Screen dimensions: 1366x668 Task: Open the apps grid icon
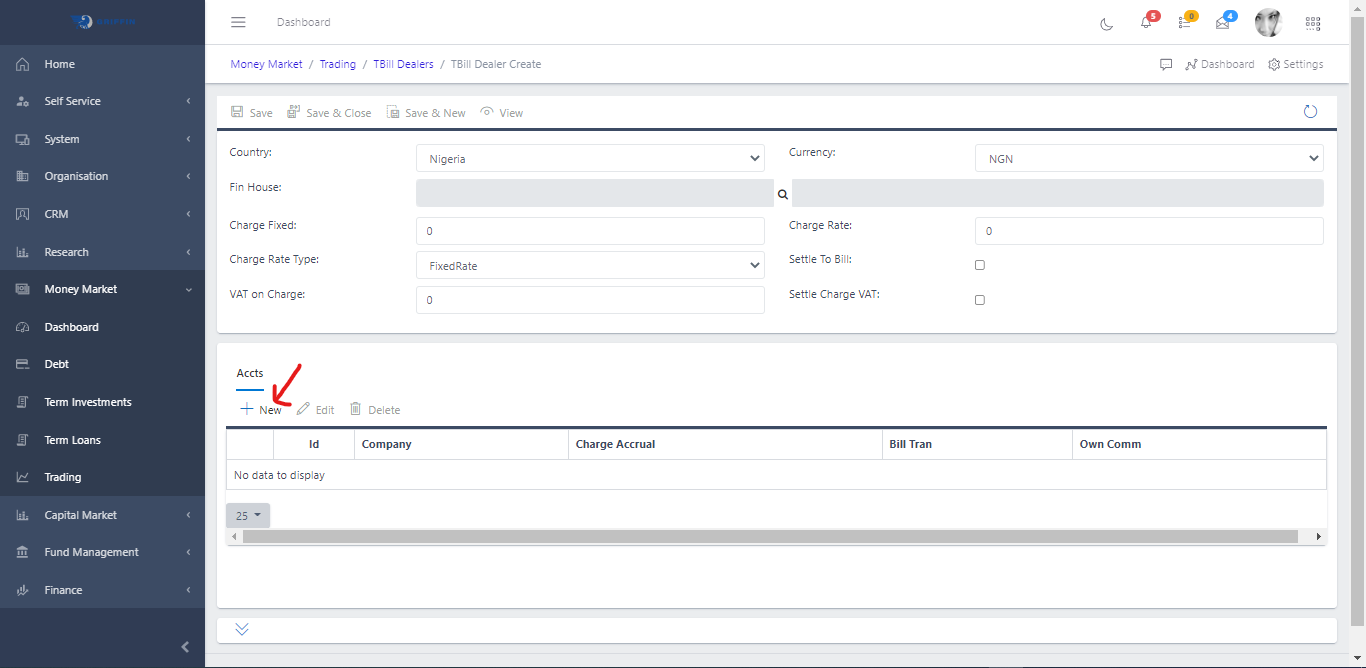1313,23
